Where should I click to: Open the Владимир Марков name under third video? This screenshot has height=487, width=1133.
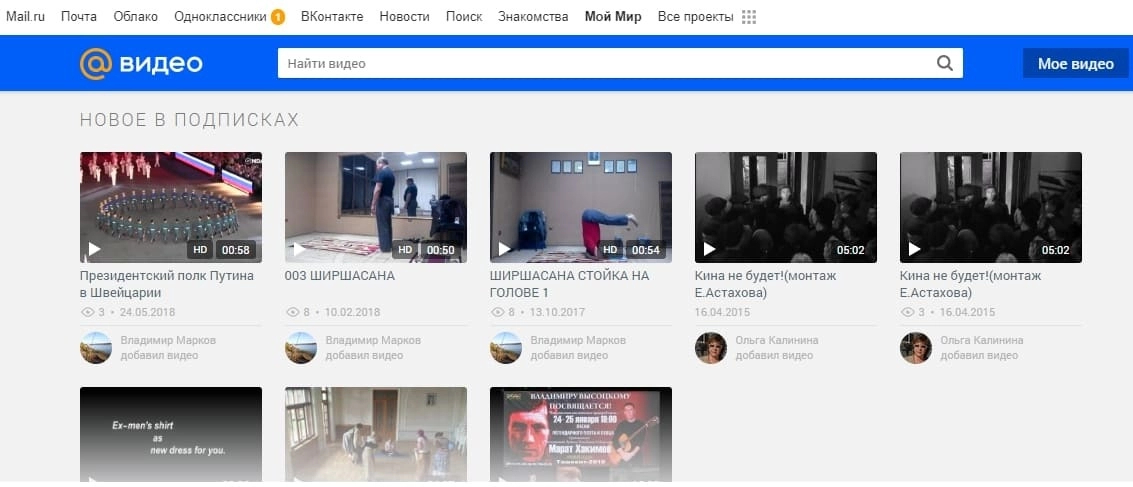[578, 340]
